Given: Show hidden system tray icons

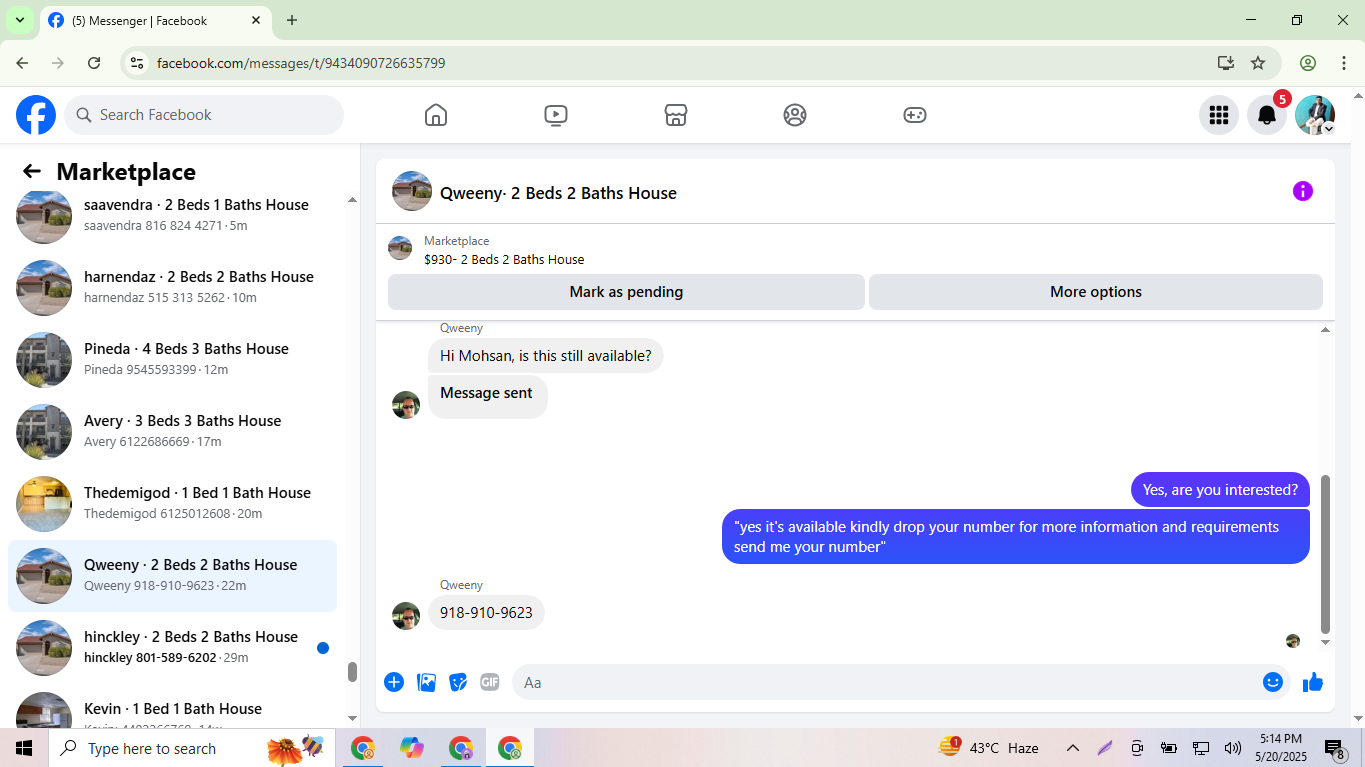Looking at the screenshot, I should pyautogui.click(x=1073, y=748).
